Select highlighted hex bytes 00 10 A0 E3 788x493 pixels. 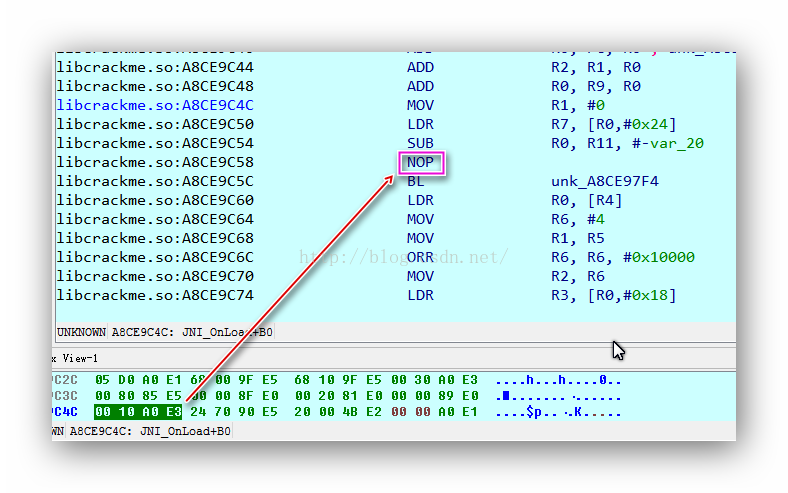pos(138,412)
